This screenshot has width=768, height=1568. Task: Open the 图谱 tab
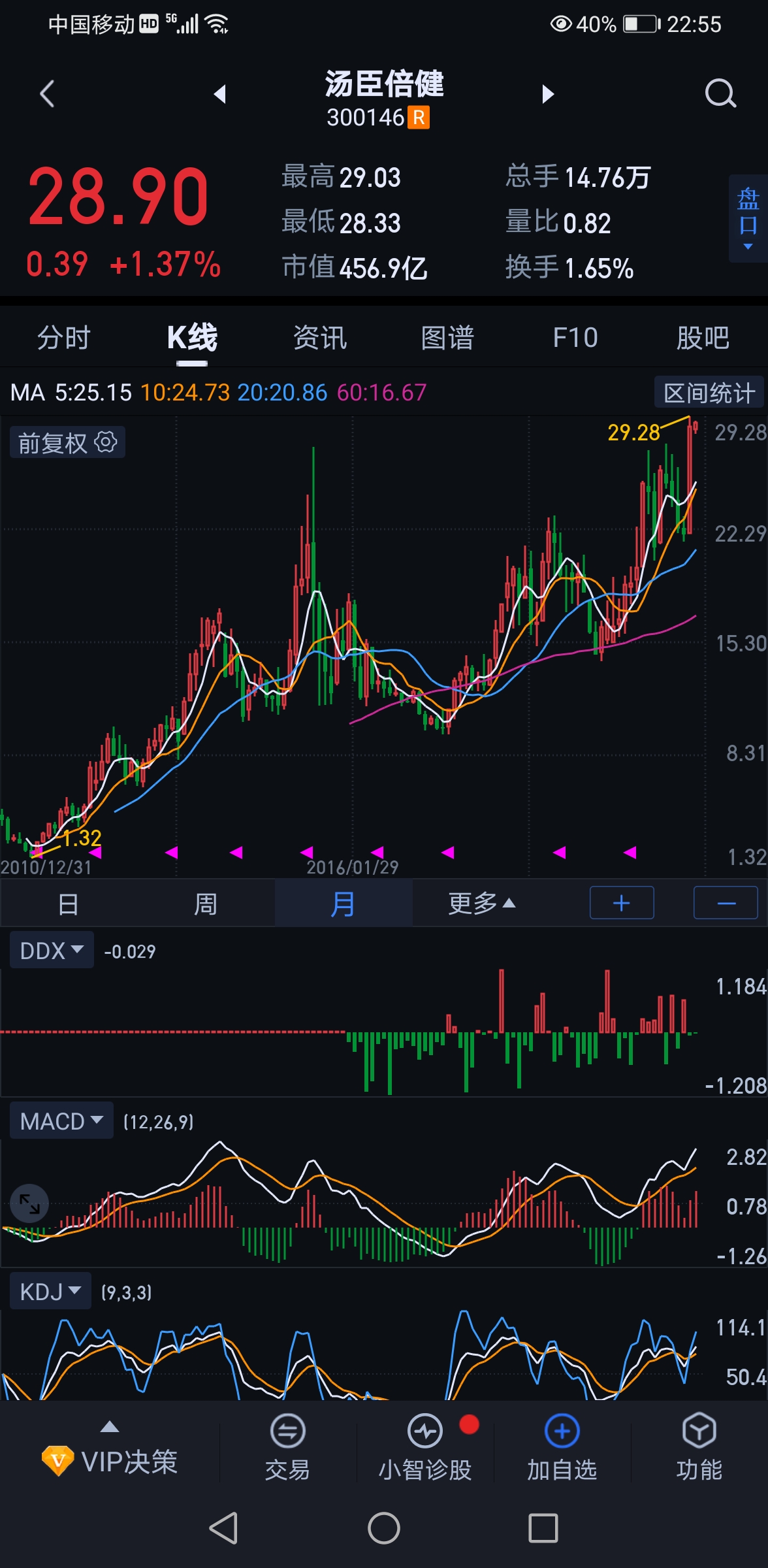447,338
